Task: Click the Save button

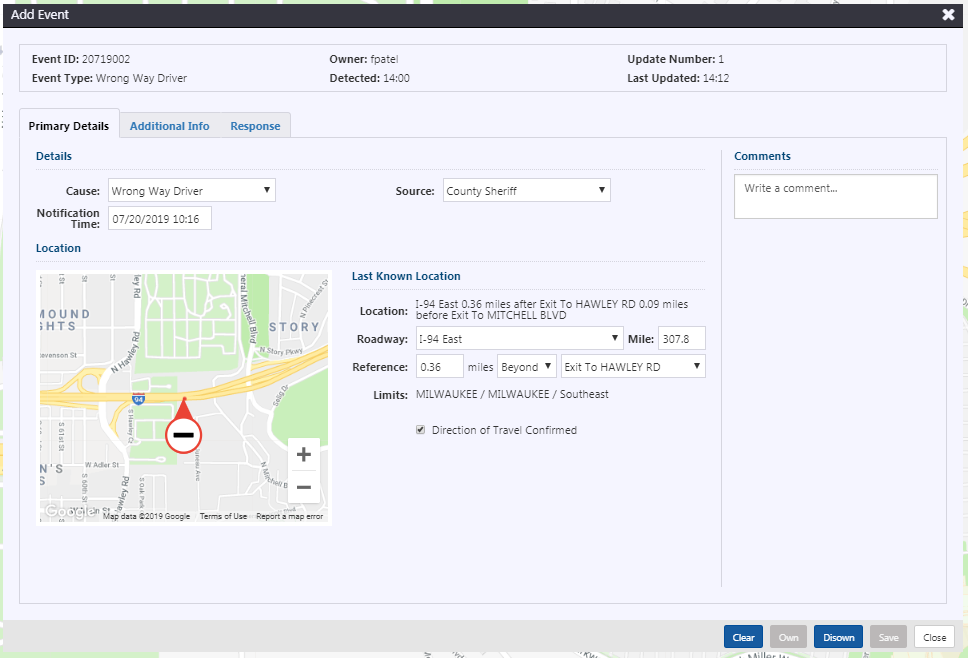Action: coord(888,637)
